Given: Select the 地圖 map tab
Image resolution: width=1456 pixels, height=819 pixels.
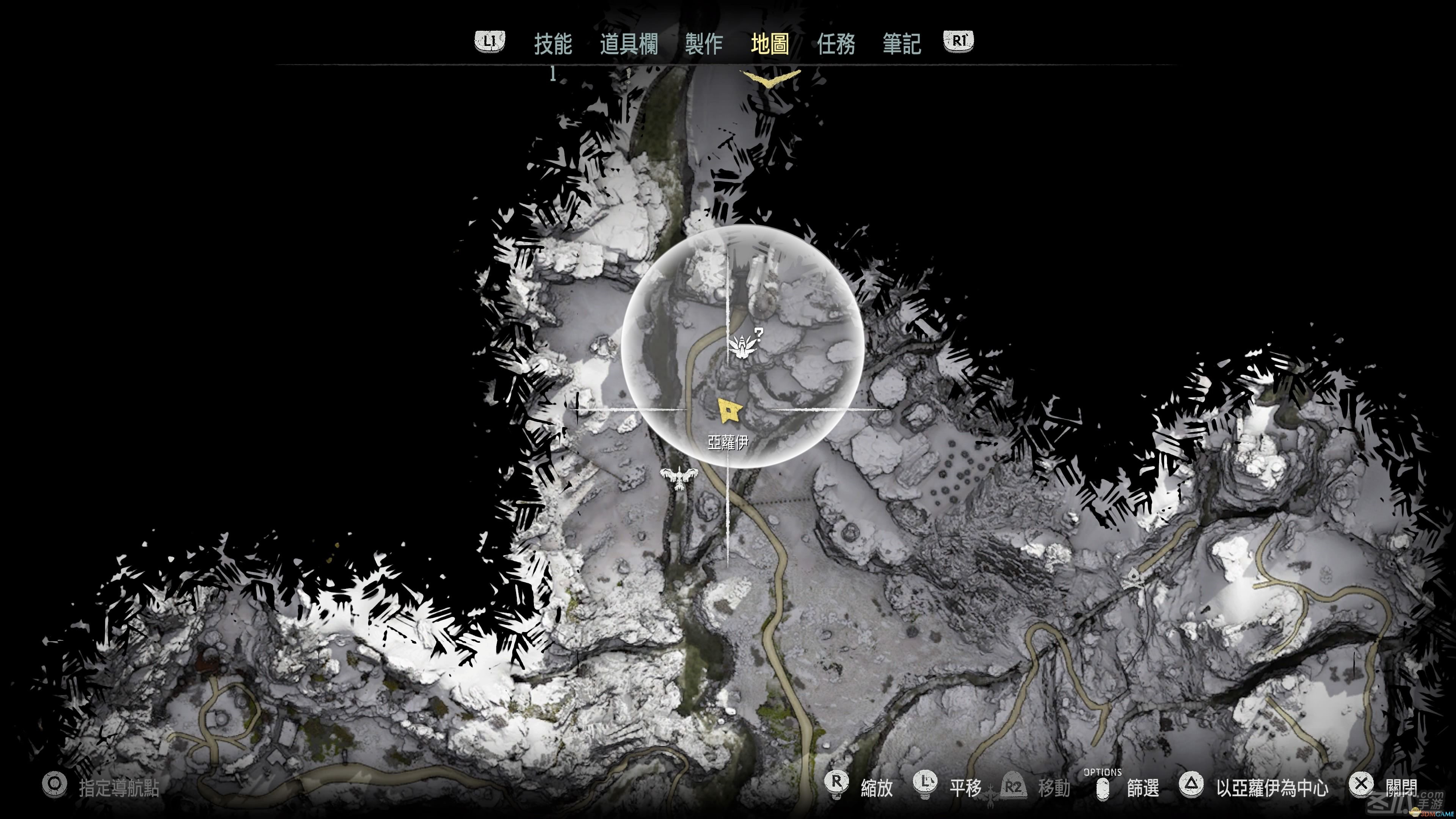Looking at the screenshot, I should pos(770,44).
